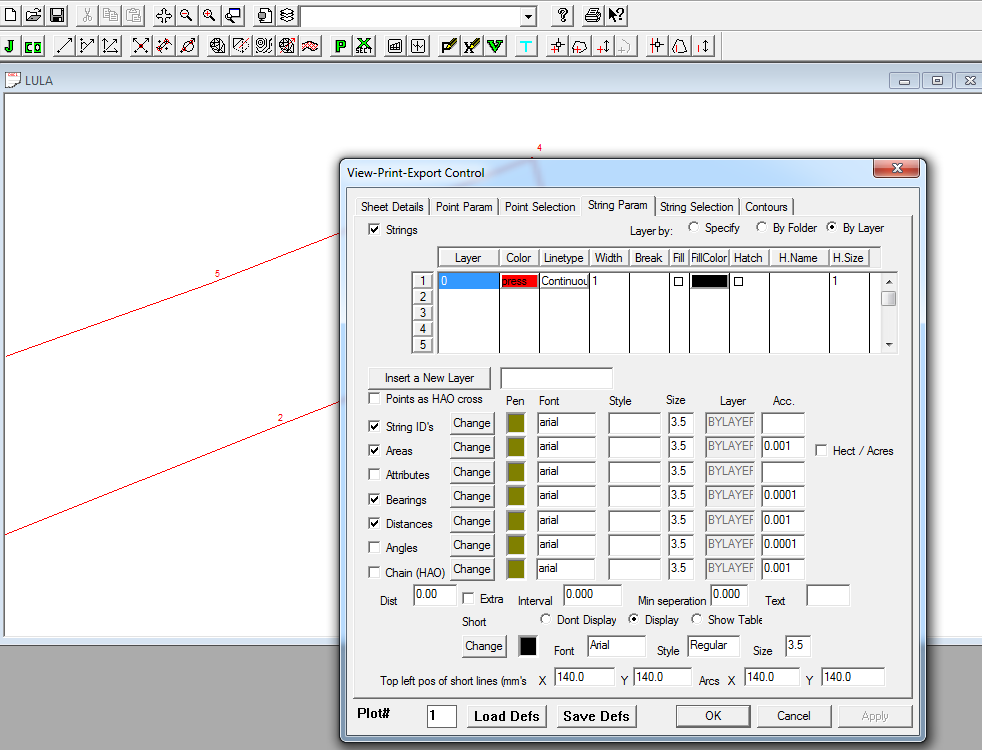Click the green P toolbar icon
Viewport: 982px width, 750px height.
tap(340, 45)
